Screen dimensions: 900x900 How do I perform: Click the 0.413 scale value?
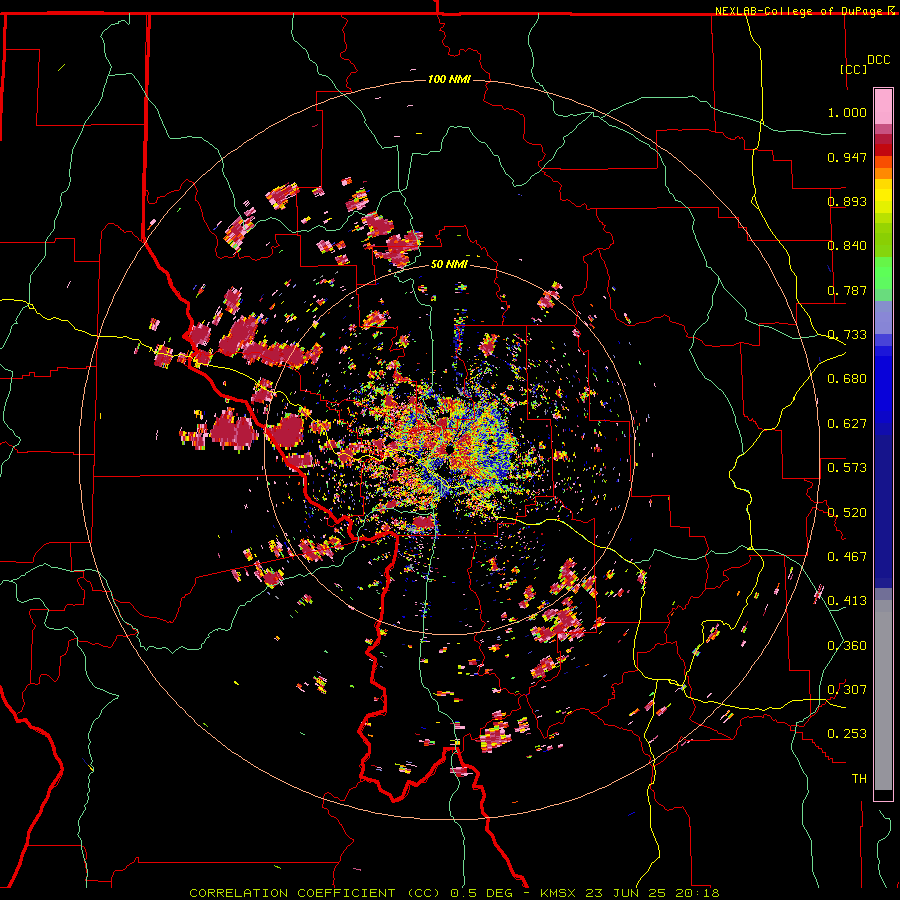(847, 601)
